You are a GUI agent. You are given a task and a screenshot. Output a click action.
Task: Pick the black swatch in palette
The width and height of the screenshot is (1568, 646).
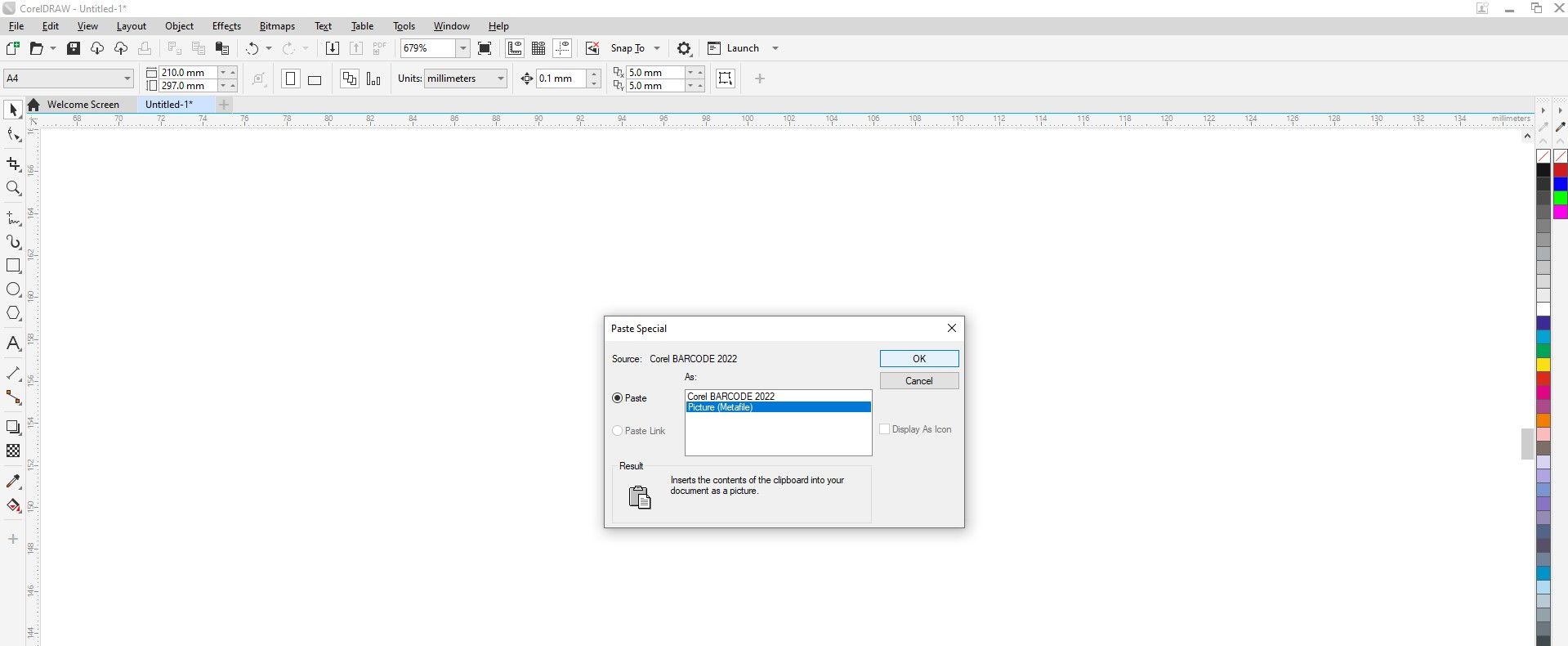pos(1543,170)
